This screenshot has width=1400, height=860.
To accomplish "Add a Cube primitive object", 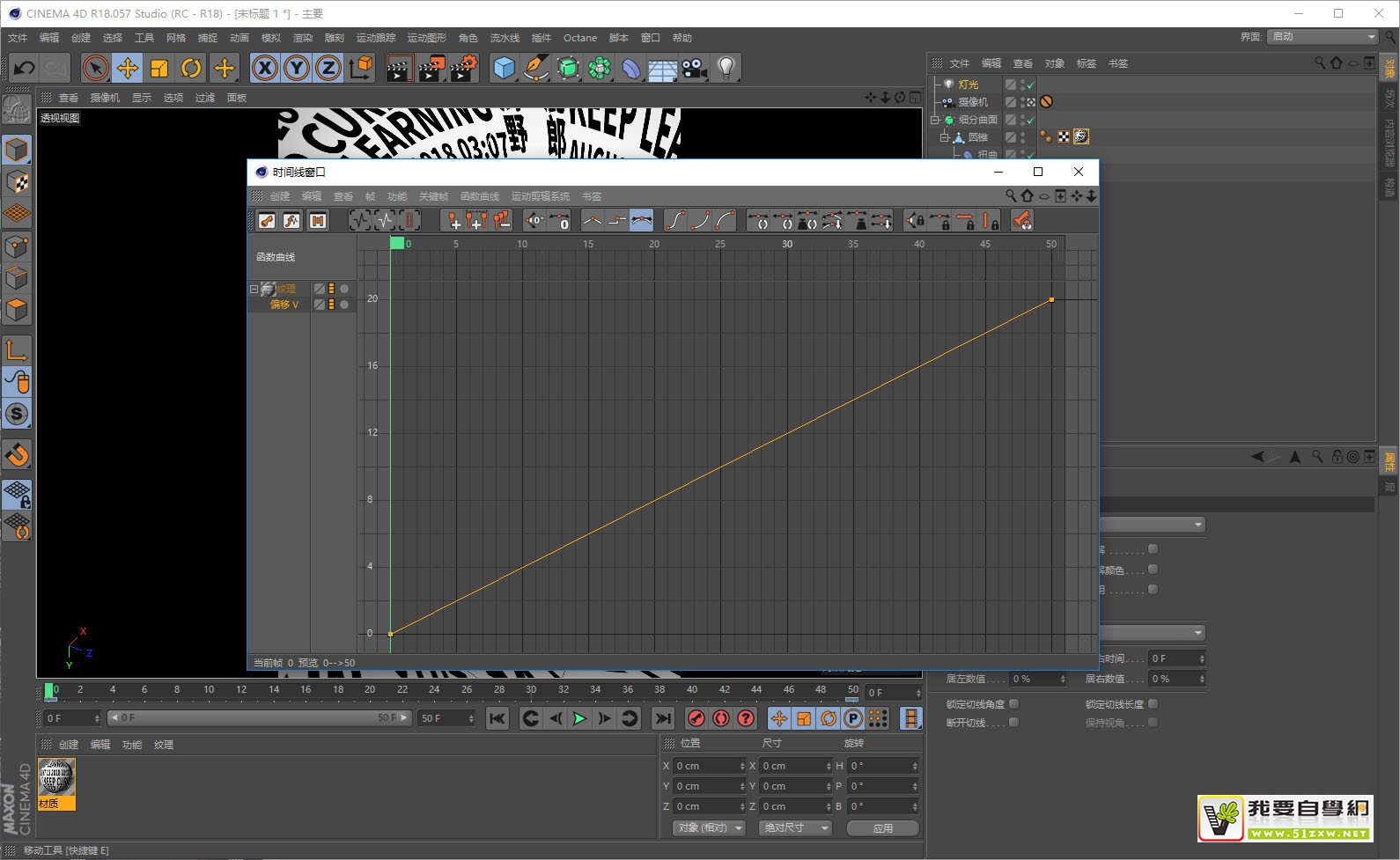I will [504, 68].
